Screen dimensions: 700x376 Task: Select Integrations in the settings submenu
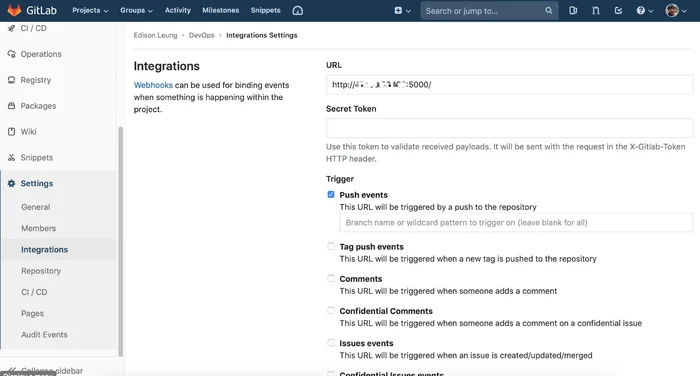tap(45, 250)
